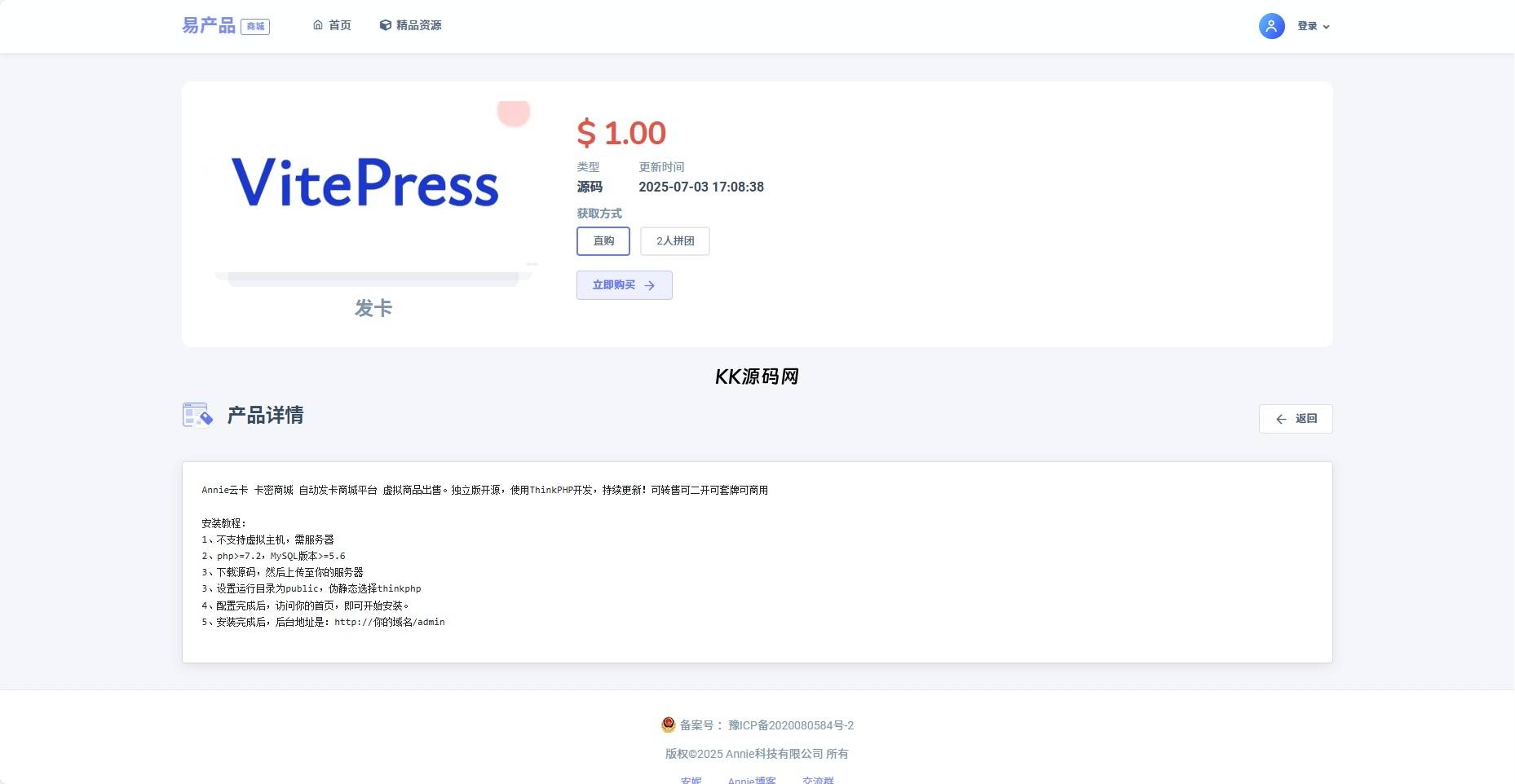Click step 3、下载源码,然后上传至你的服务器

coord(282,572)
